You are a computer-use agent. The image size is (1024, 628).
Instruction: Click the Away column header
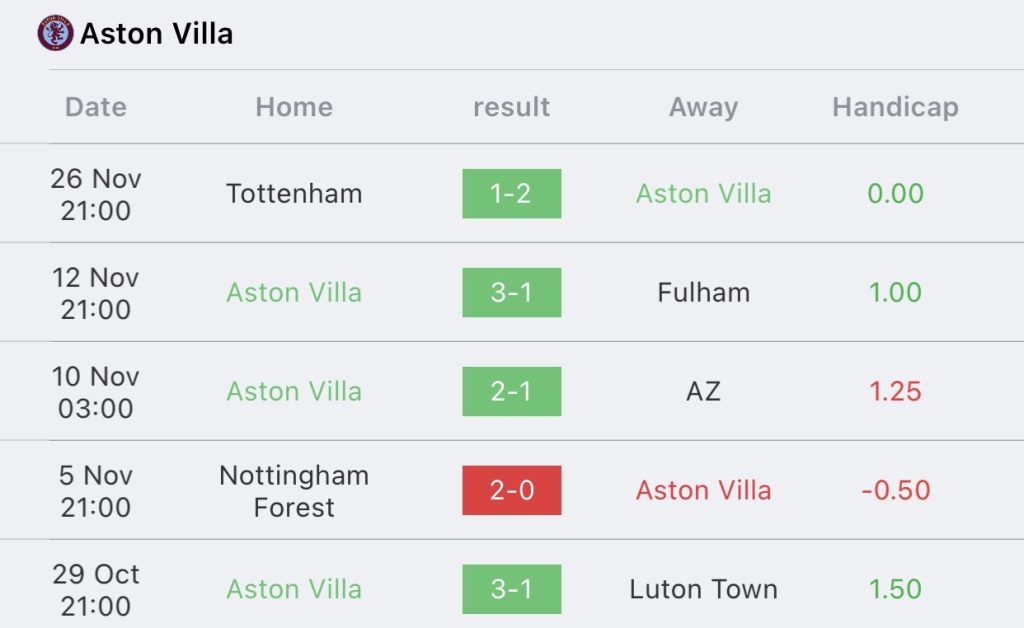tap(703, 107)
